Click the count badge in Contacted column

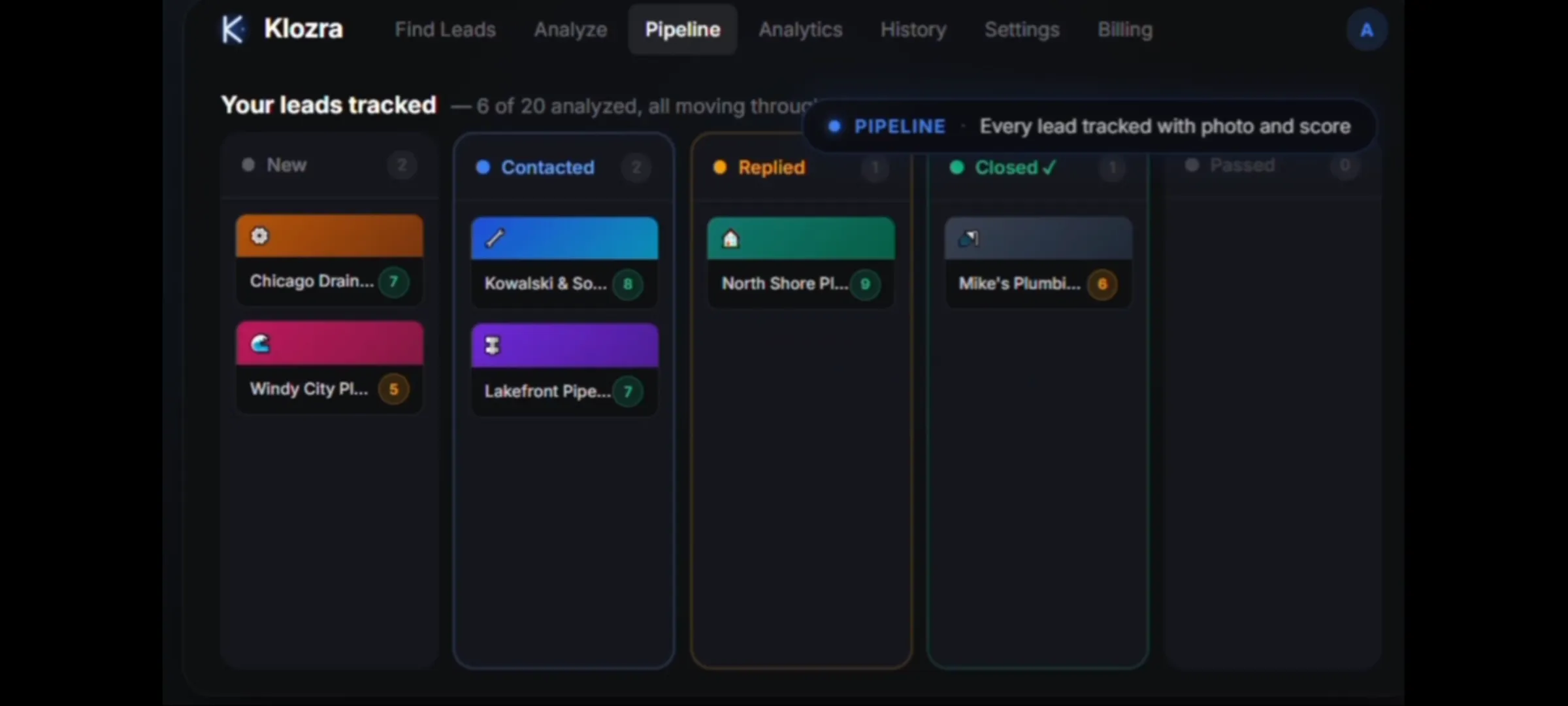pos(636,168)
